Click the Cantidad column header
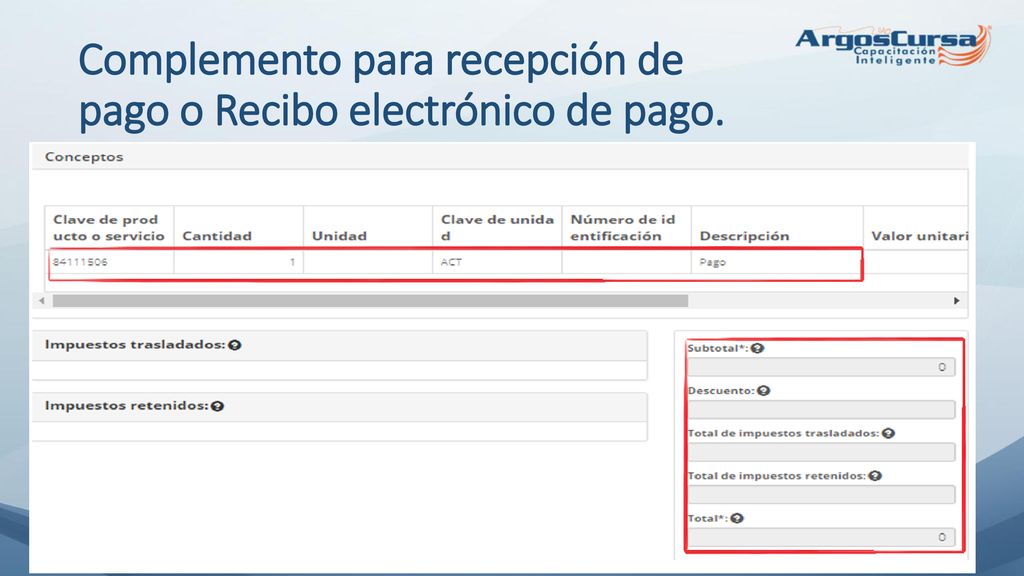Image resolution: width=1024 pixels, height=576 pixels. click(238, 227)
